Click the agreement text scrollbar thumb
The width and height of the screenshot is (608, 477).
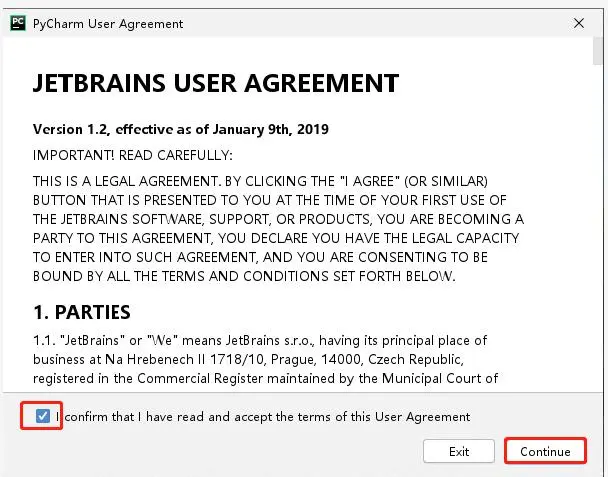597,51
